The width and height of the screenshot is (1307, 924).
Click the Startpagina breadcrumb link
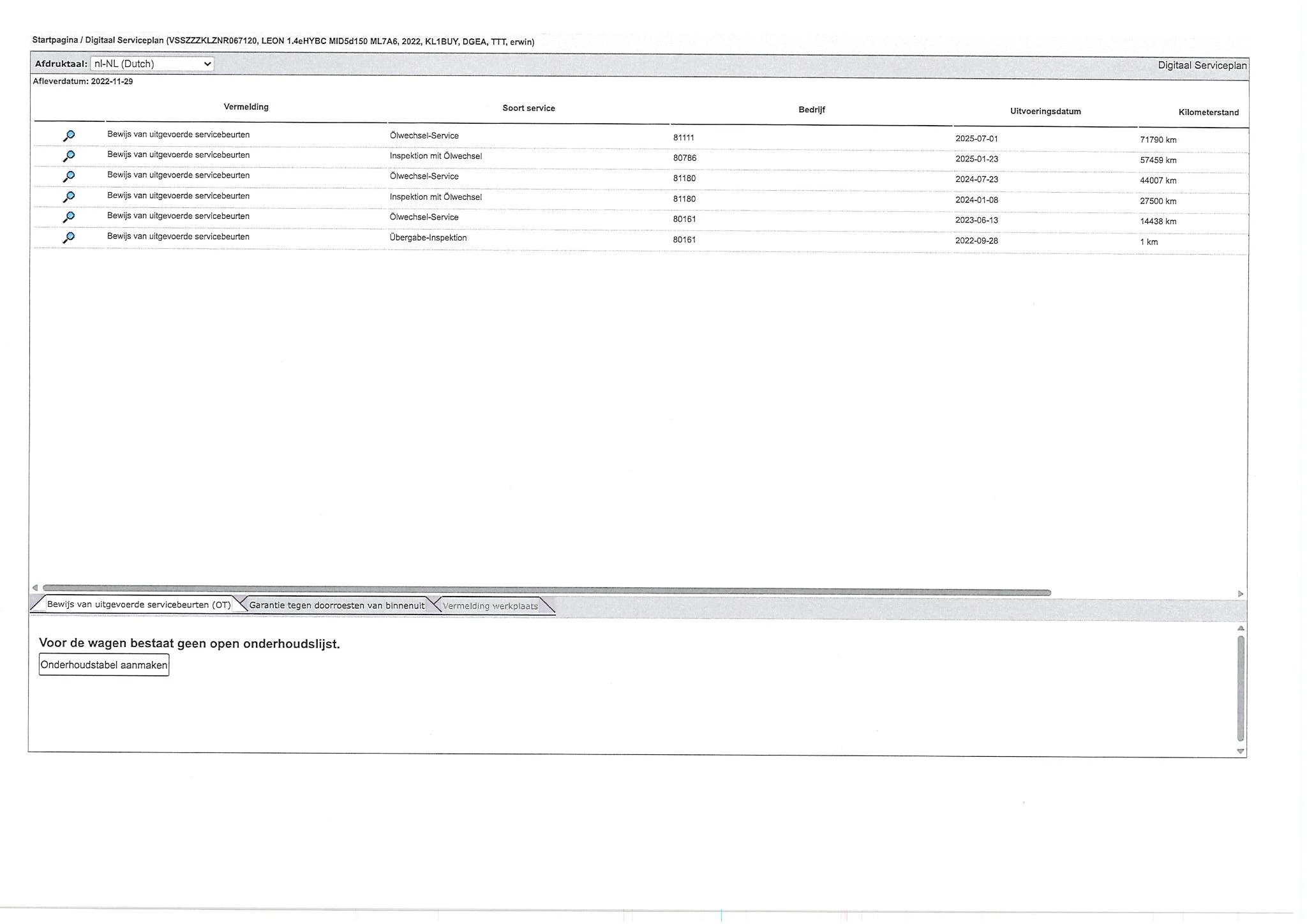coord(55,40)
